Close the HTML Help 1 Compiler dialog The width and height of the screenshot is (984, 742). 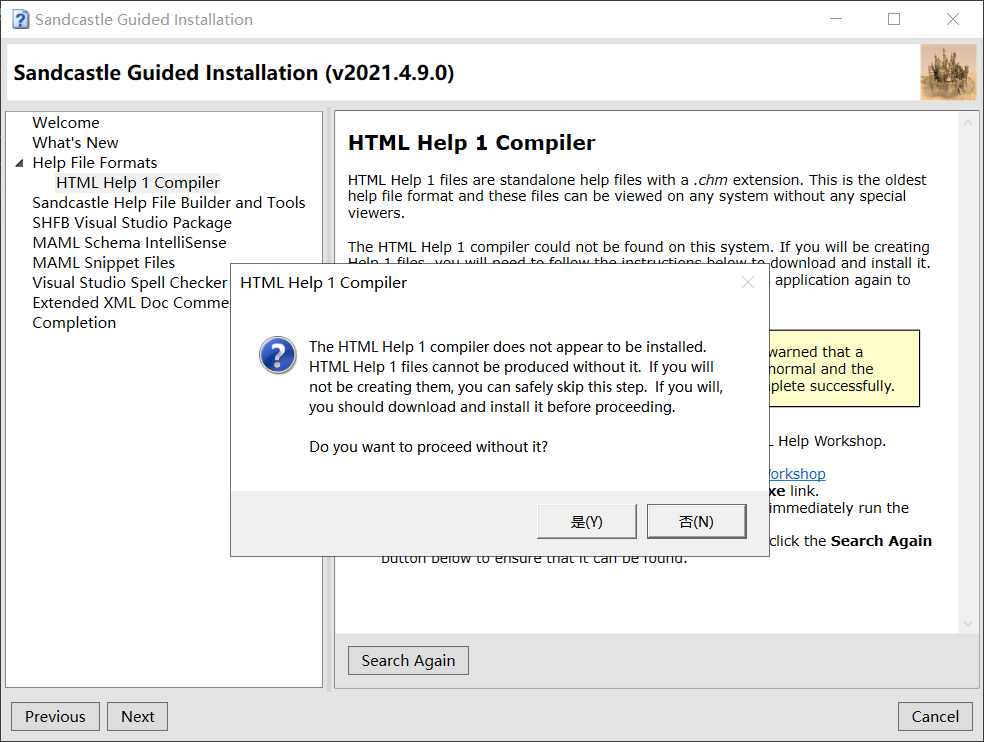point(748,283)
